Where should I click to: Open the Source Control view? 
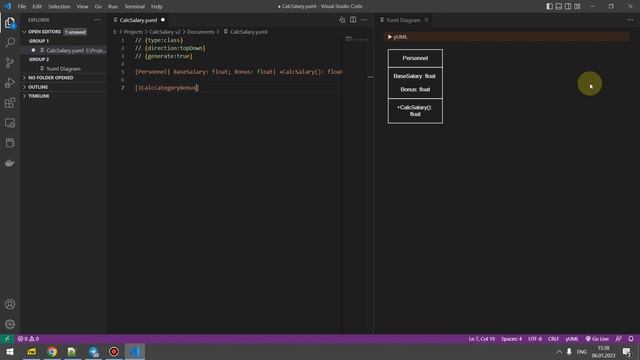10,62
